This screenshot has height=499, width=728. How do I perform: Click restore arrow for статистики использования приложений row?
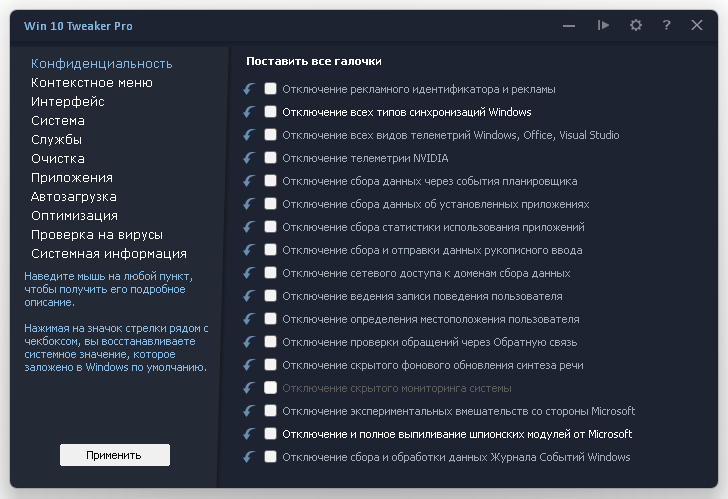click(249, 227)
